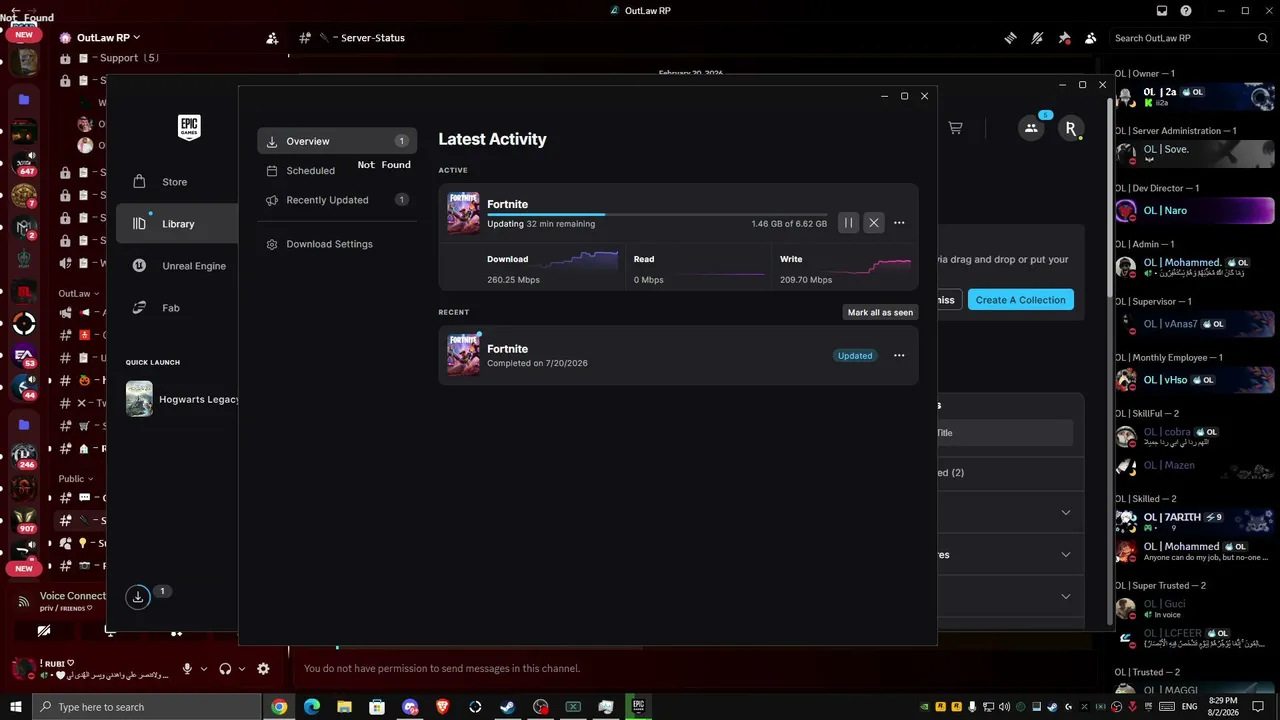Click Create A Collection button

[1021, 300]
